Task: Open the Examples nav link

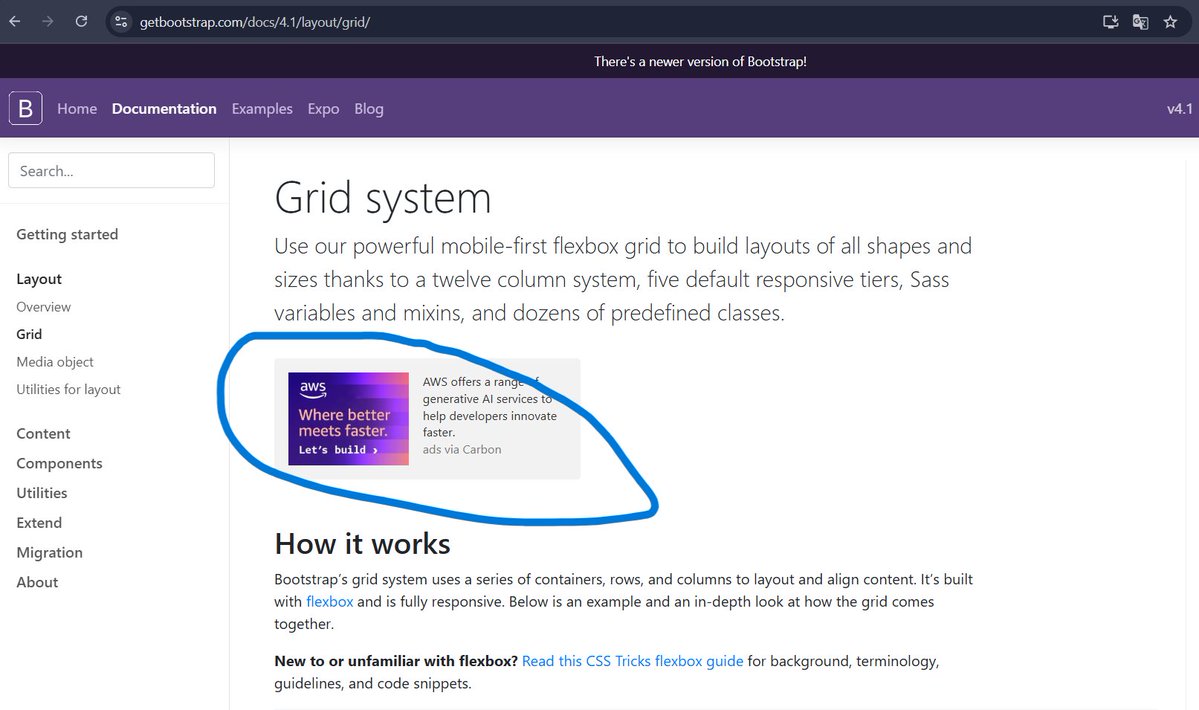Action: point(262,109)
